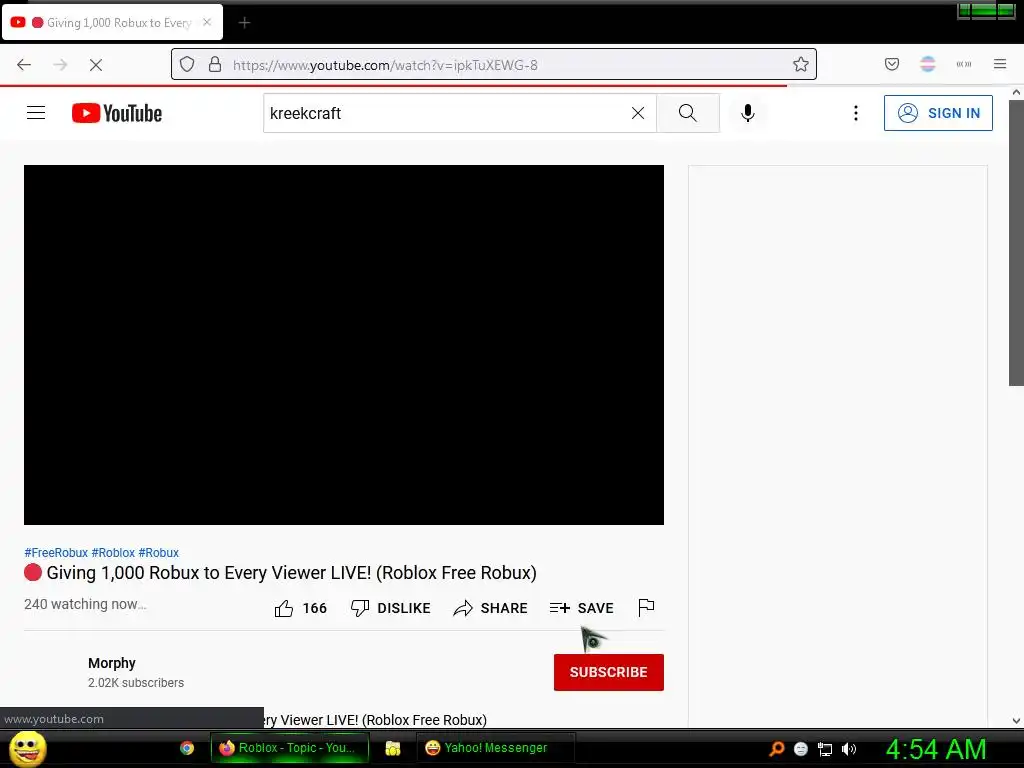
Task: Go to YouTube home via logo
Action: coord(117,113)
